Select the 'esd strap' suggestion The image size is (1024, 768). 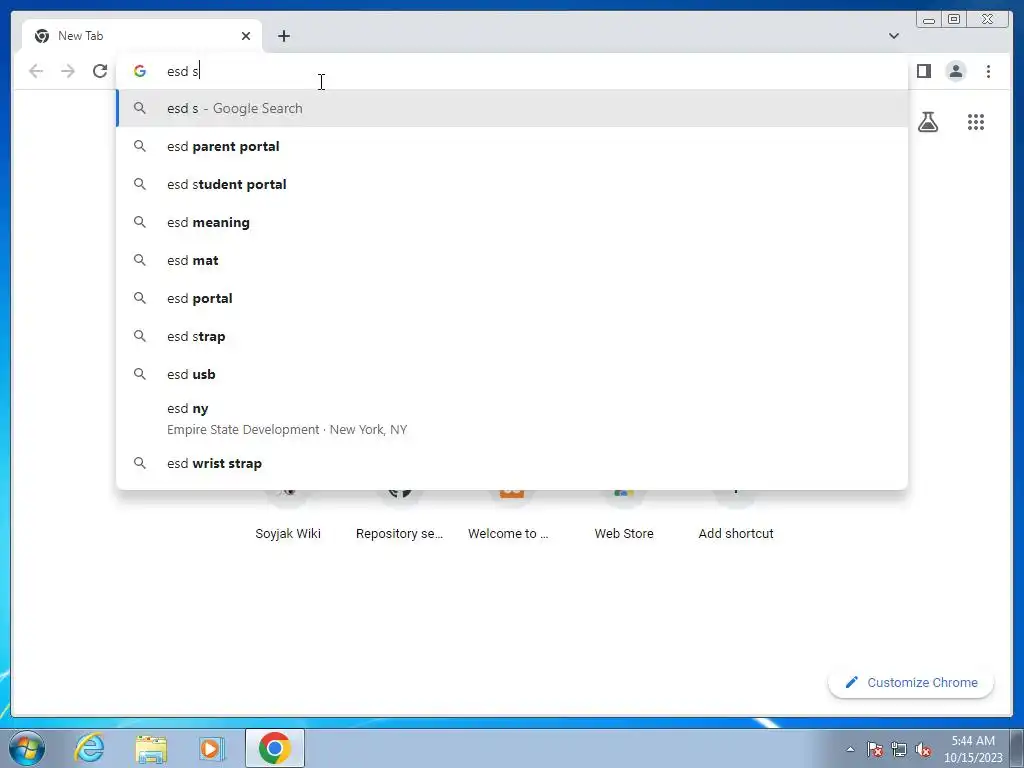point(511,336)
